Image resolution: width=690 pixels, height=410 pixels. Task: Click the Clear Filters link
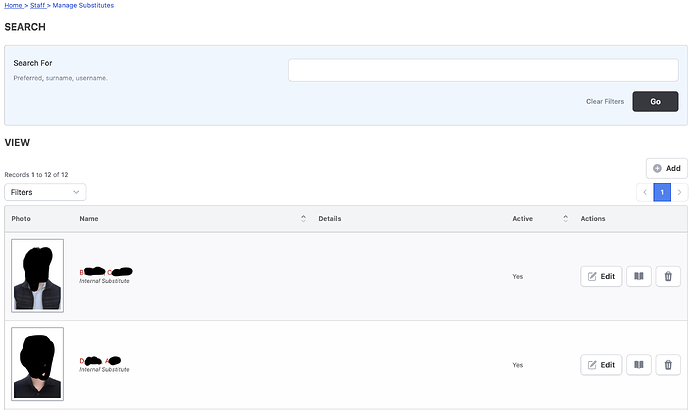[x=605, y=102]
